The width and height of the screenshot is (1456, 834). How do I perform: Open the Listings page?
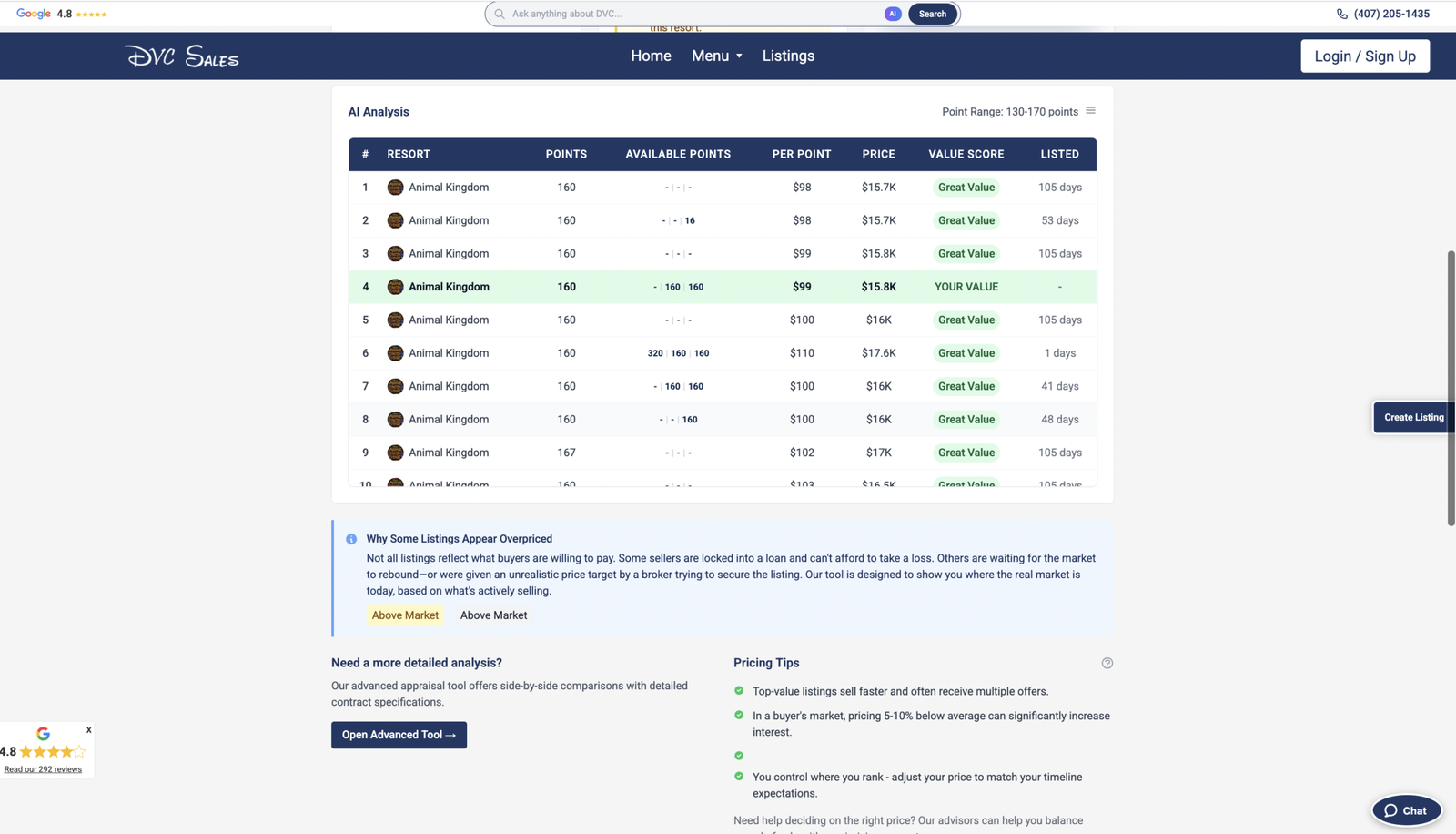click(x=788, y=56)
